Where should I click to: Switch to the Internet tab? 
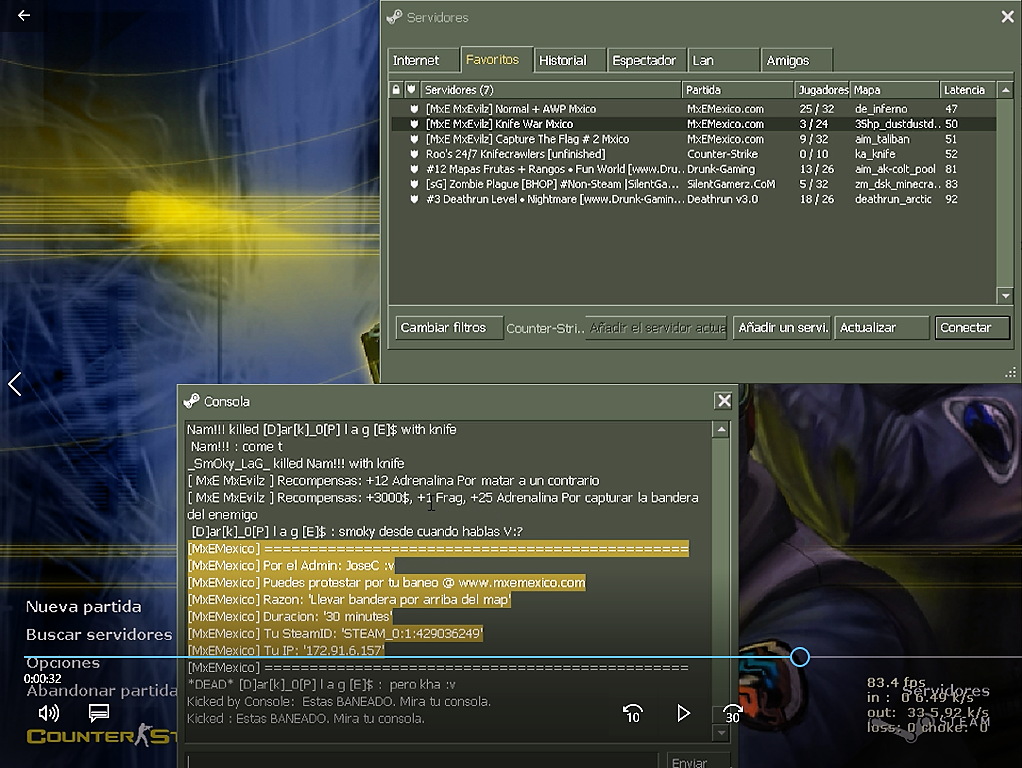pos(423,61)
